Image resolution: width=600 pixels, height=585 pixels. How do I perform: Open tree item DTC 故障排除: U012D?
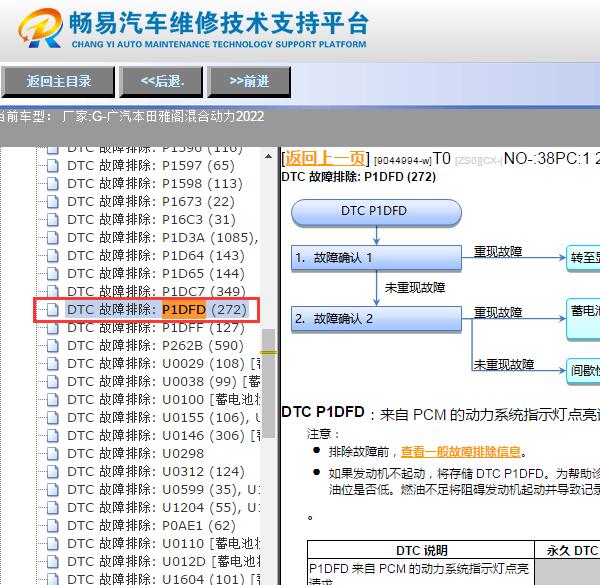(x=164, y=561)
